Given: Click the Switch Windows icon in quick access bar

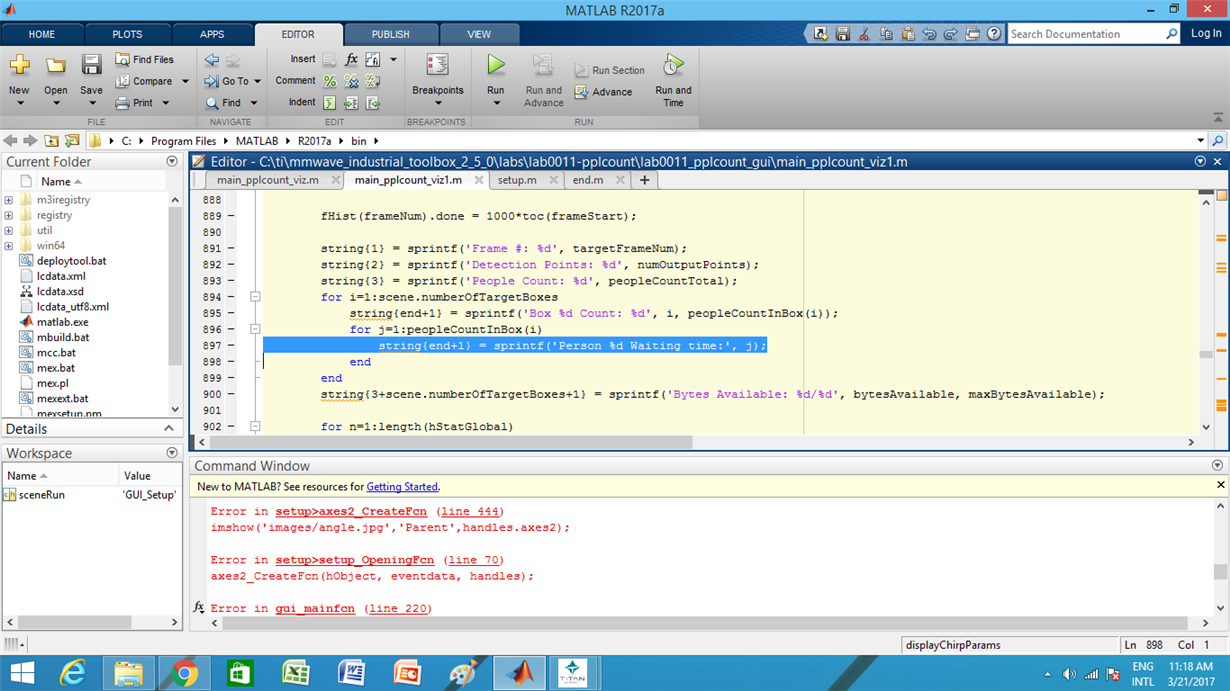Looking at the screenshot, I should (973, 34).
